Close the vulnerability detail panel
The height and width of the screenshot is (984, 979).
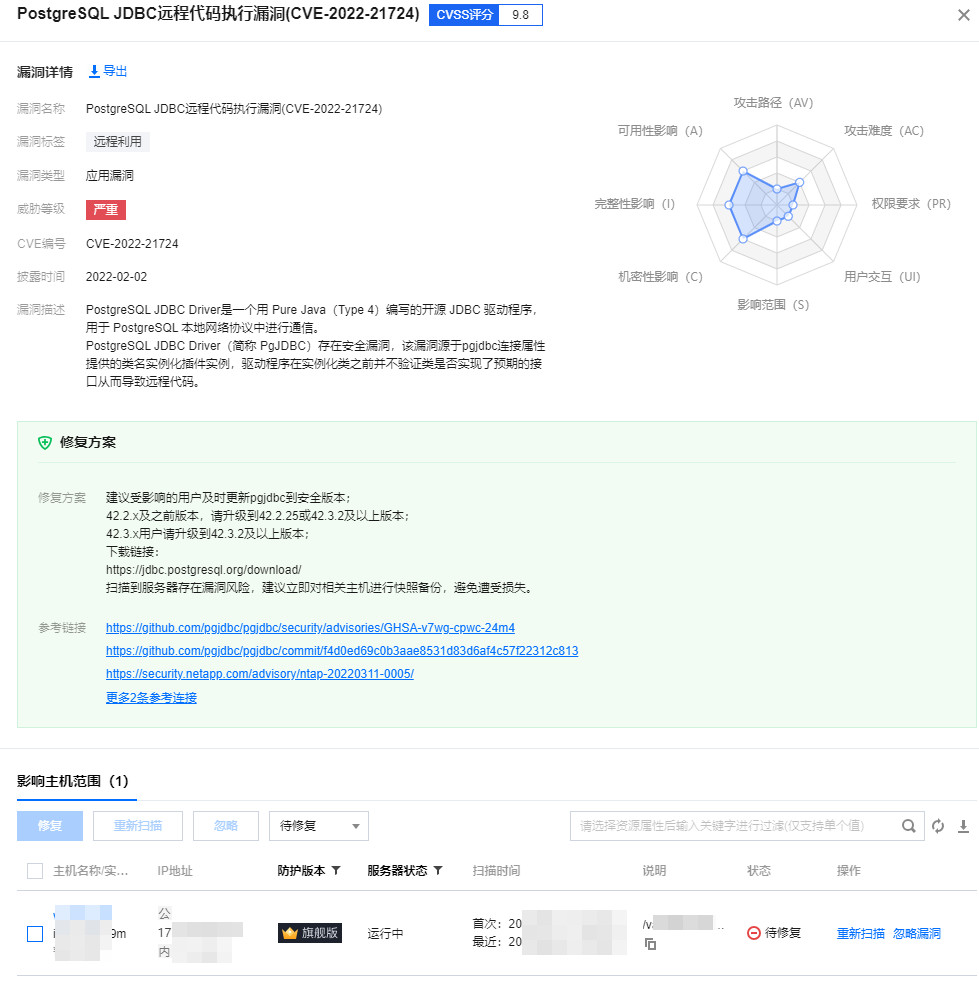tap(963, 15)
